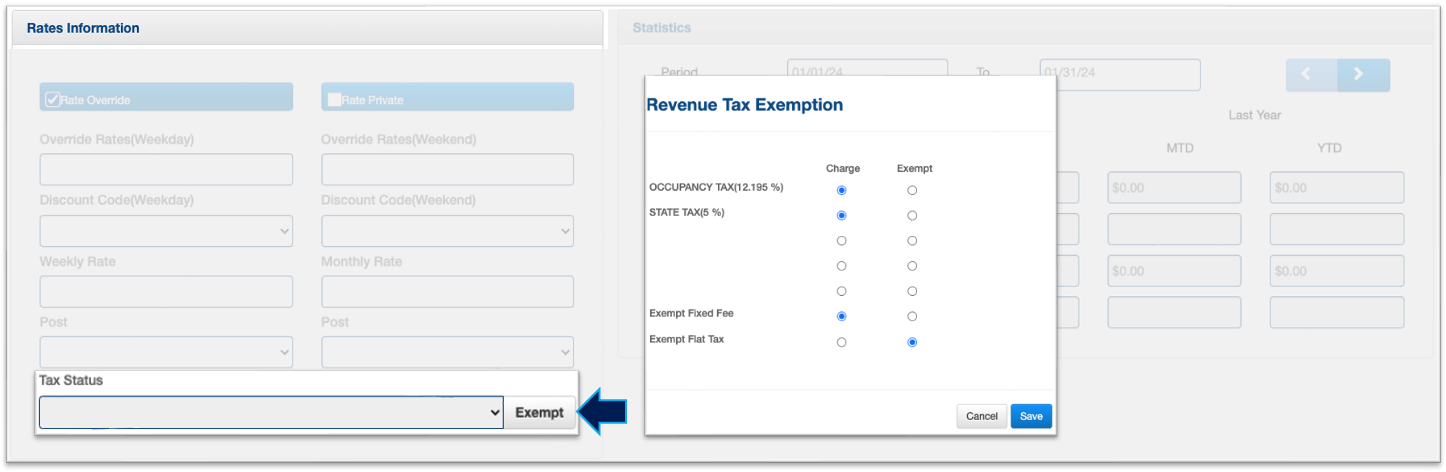Image resolution: width=1446 pixels, height=472 pixels.
Task: Click the Weekly Rate input field
Action: pos(166,292)
